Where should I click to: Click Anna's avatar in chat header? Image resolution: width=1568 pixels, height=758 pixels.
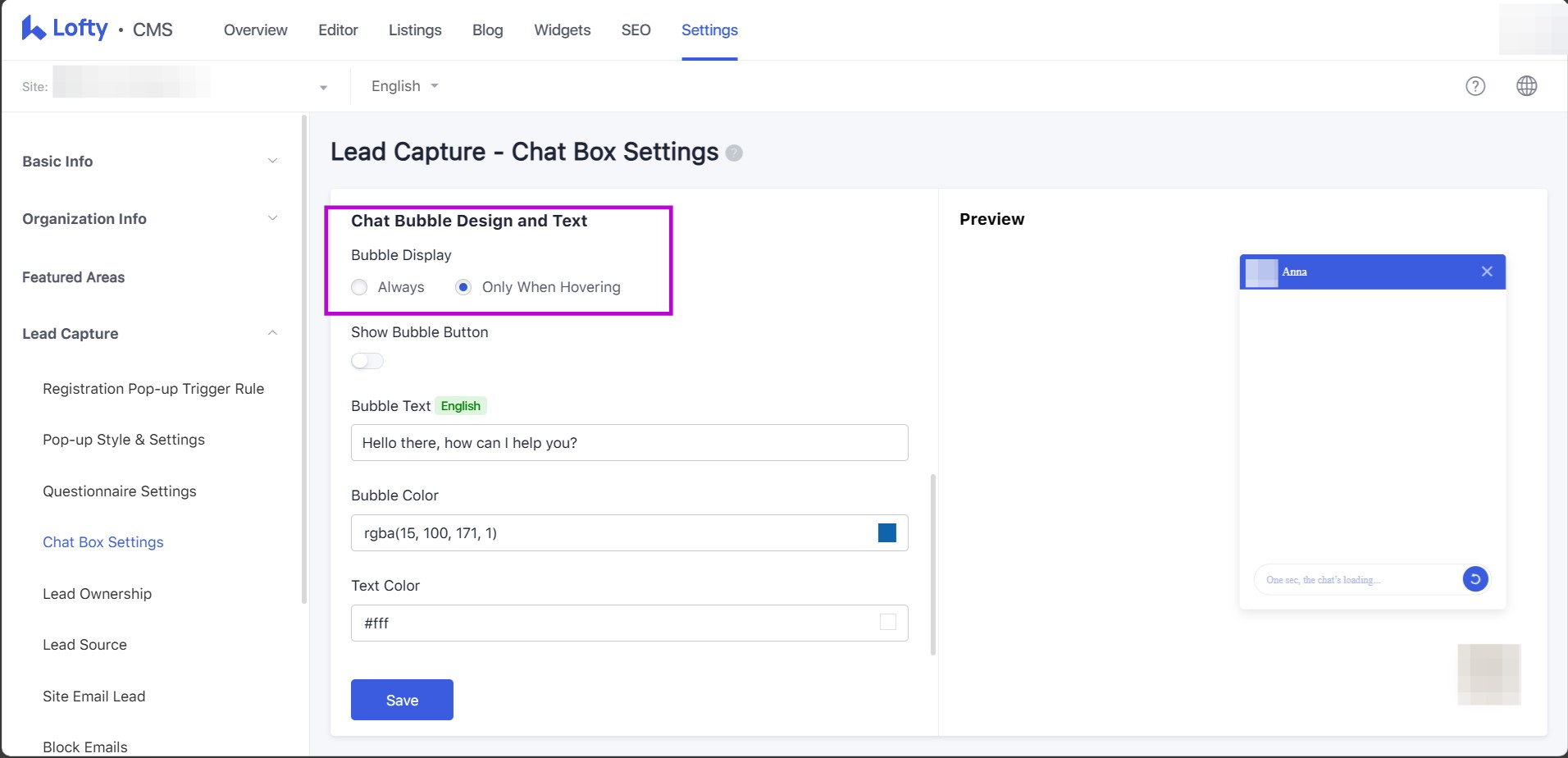[x=1261, y=272]
